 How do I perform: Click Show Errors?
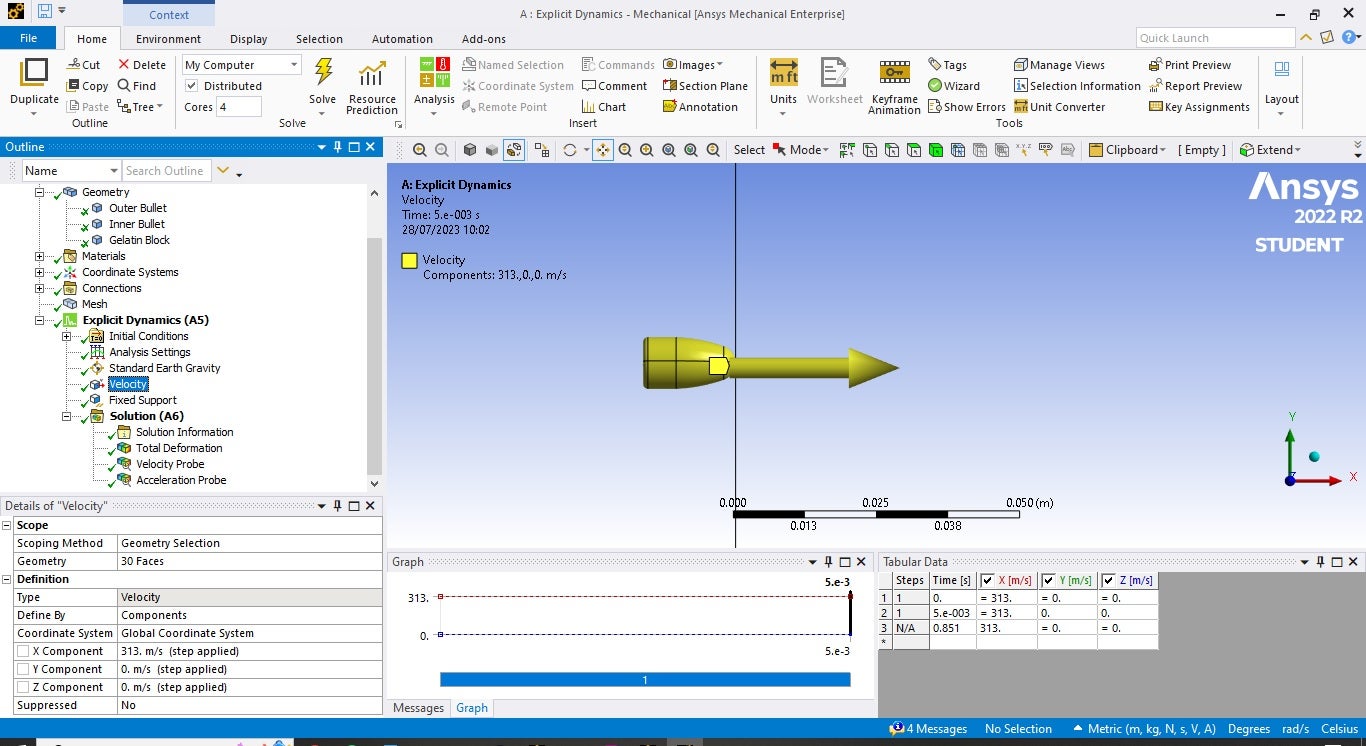(967, 107)
